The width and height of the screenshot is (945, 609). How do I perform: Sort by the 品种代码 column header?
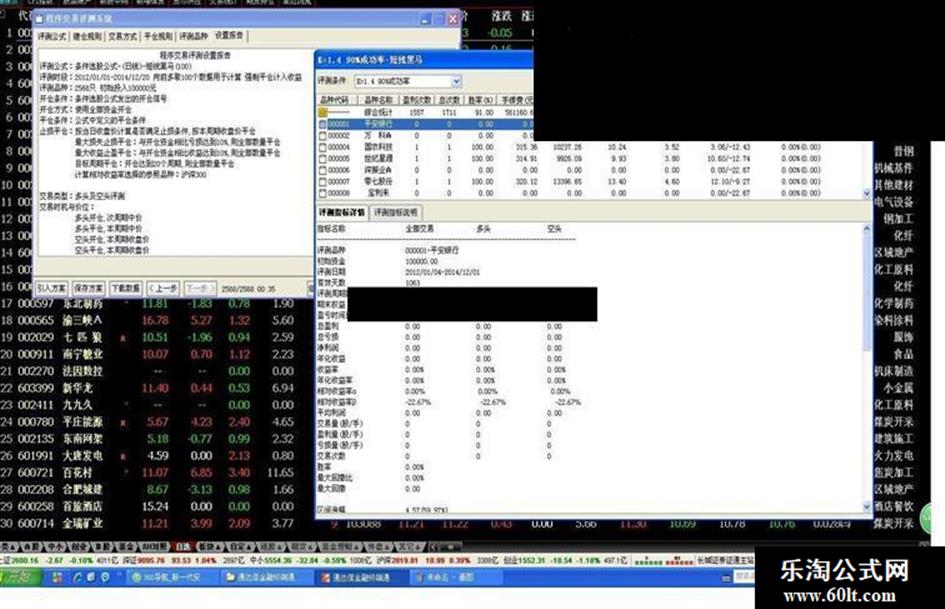336,99
